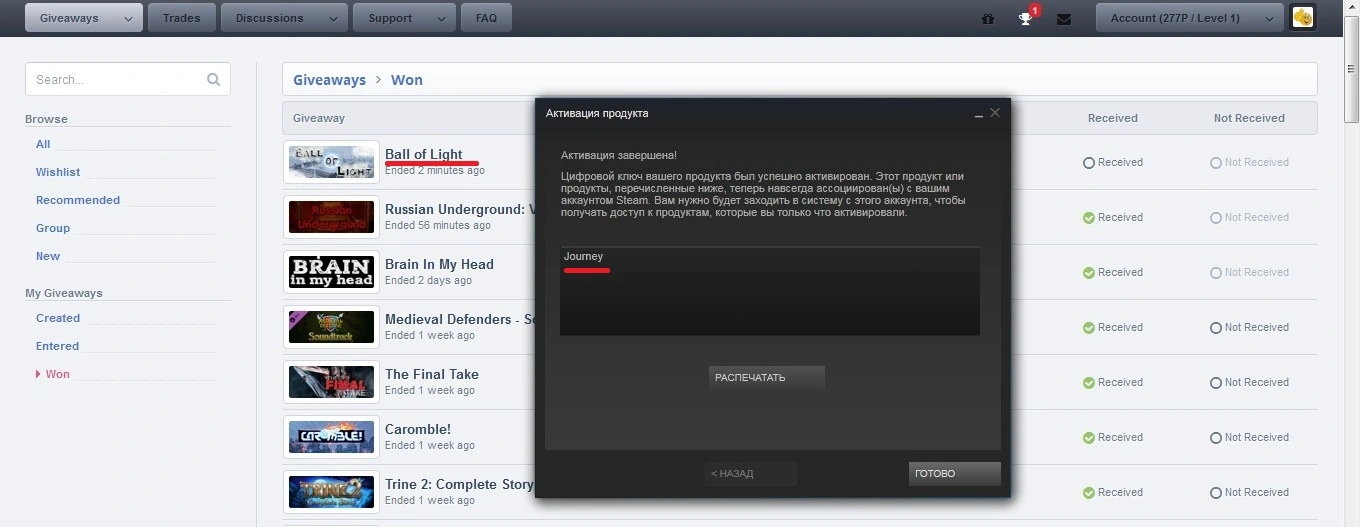Open the Brain In My Head title

(x=439, y=264)
